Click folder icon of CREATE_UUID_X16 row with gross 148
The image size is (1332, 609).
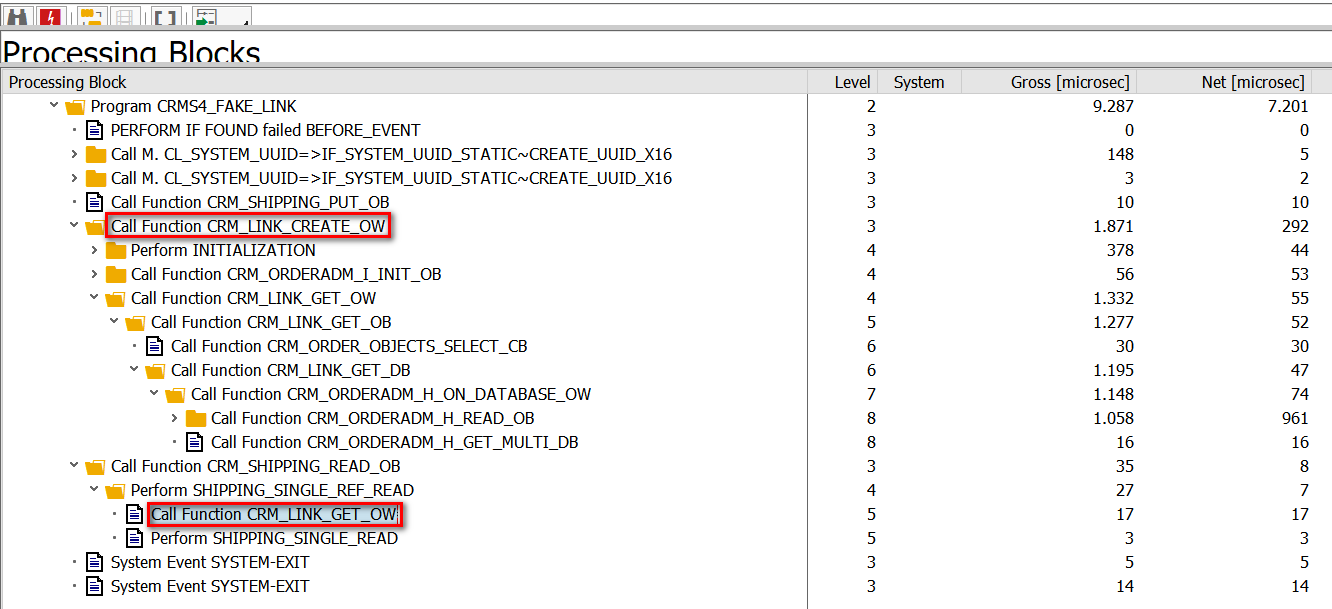pyautogui.click(x=95, y=154)
